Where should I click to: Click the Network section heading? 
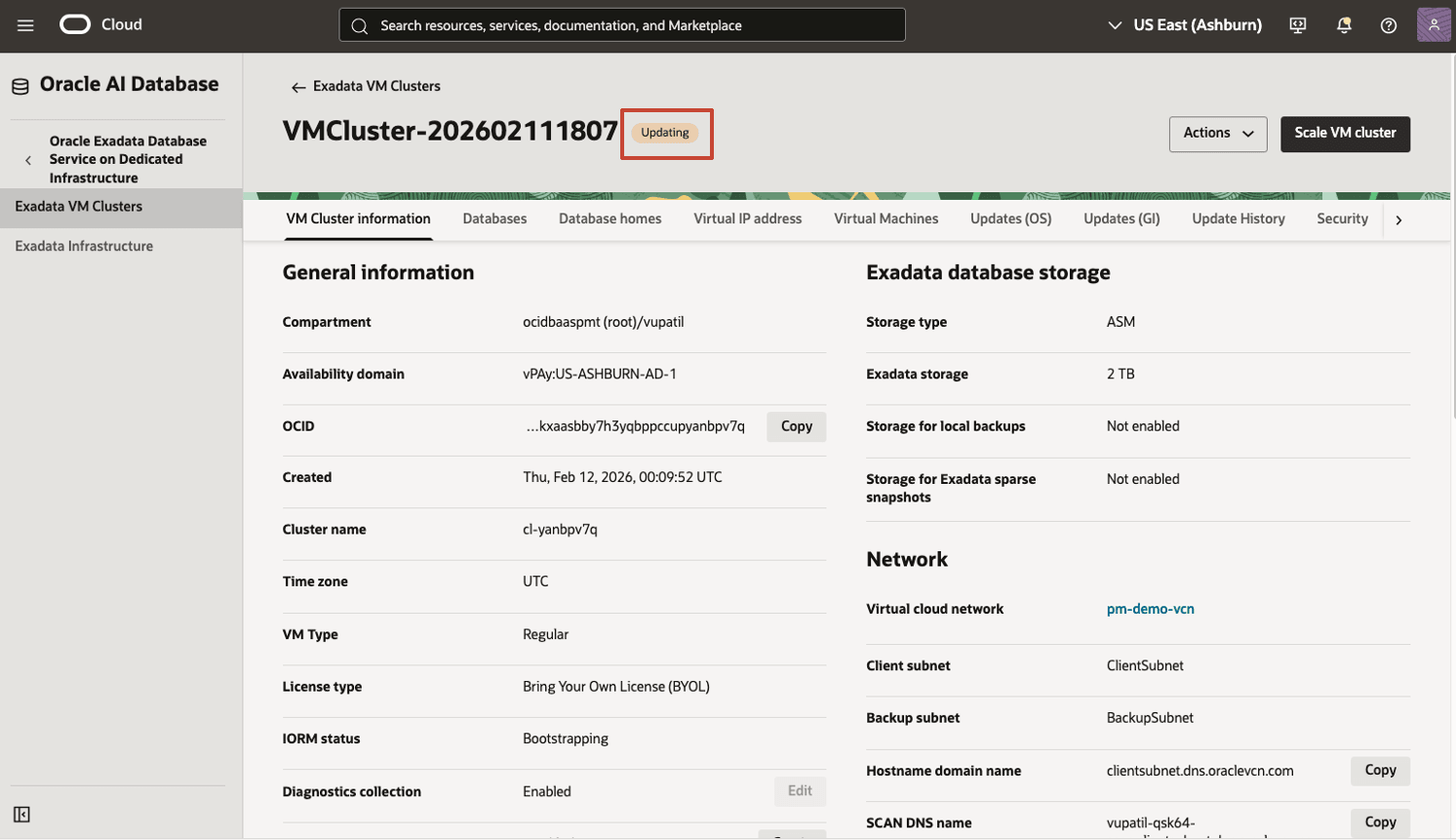[907, 560]
